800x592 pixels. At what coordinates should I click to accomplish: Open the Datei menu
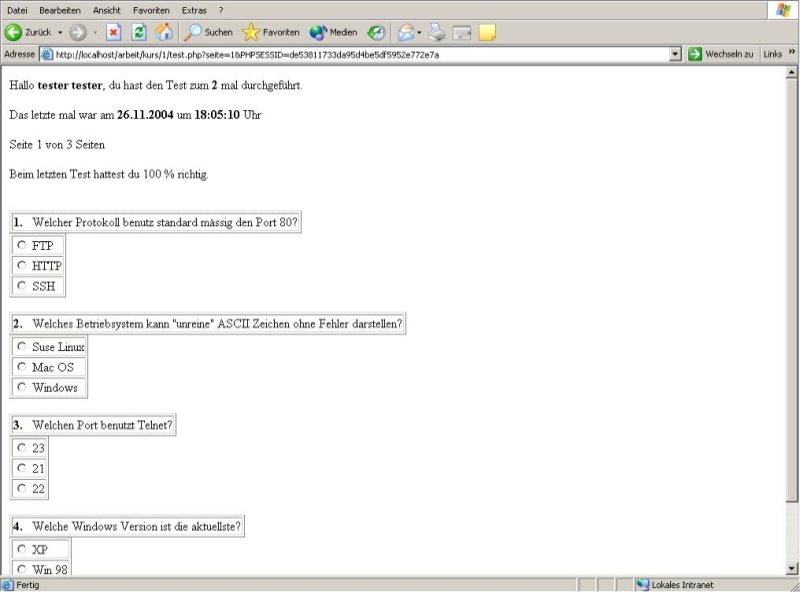(17, 10)
